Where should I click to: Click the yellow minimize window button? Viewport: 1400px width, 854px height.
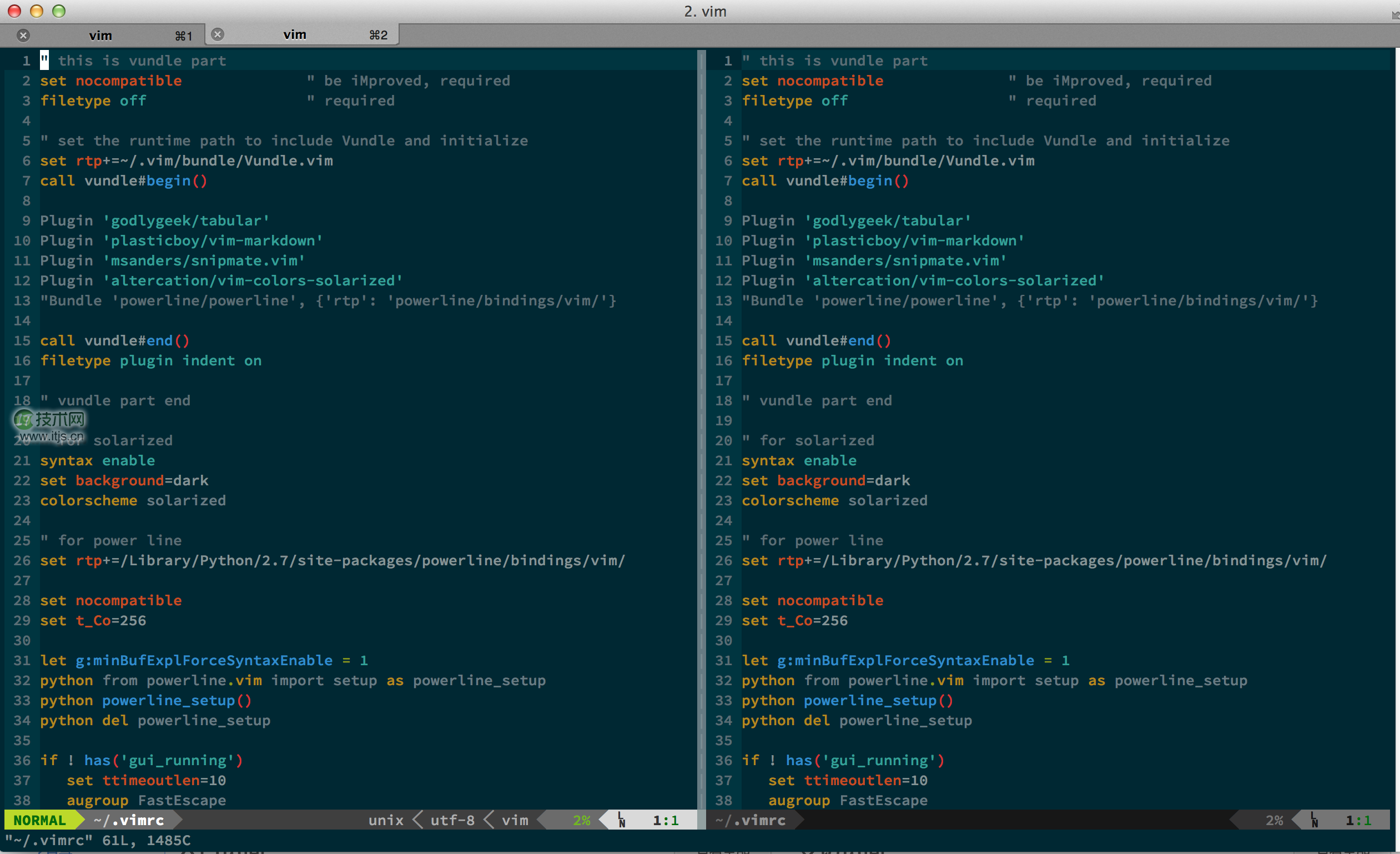(37, 11)
